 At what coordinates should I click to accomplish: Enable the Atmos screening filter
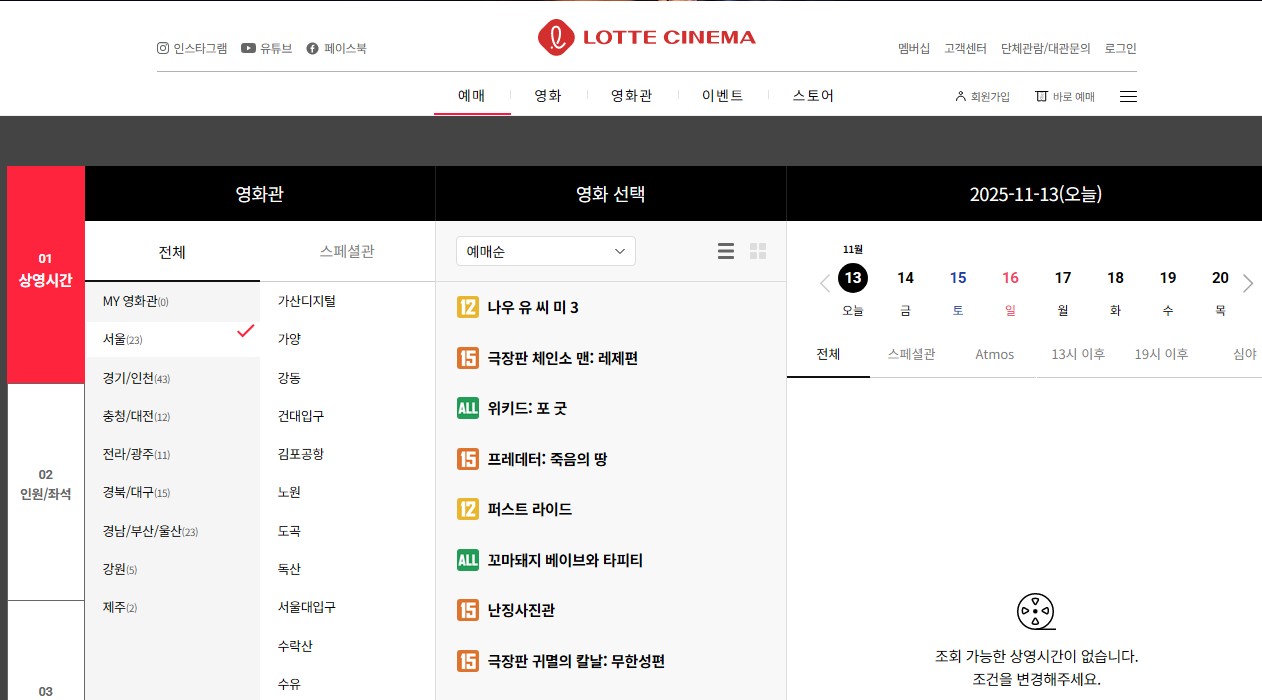point(994,354)
